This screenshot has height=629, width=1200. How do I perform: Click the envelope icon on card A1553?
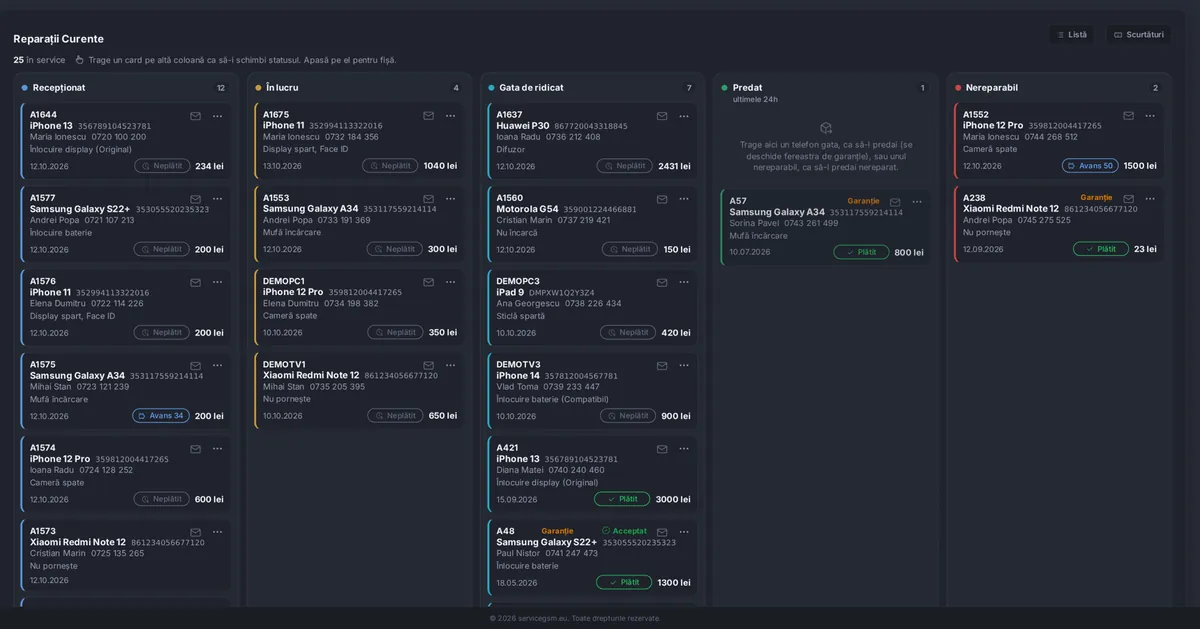tap(429, 199)
